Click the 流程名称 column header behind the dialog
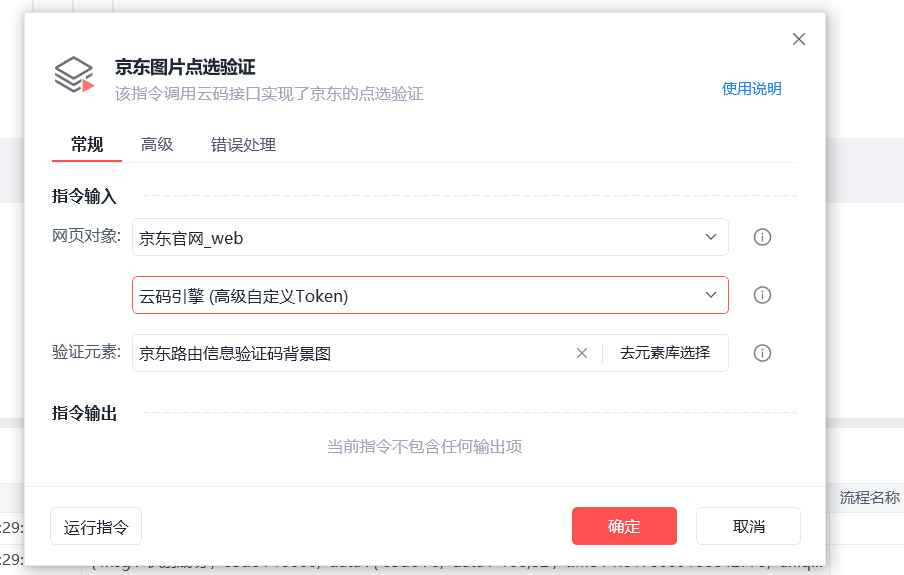Image resolution: width=904 pixels, height=575 pixels. point(869,497)
